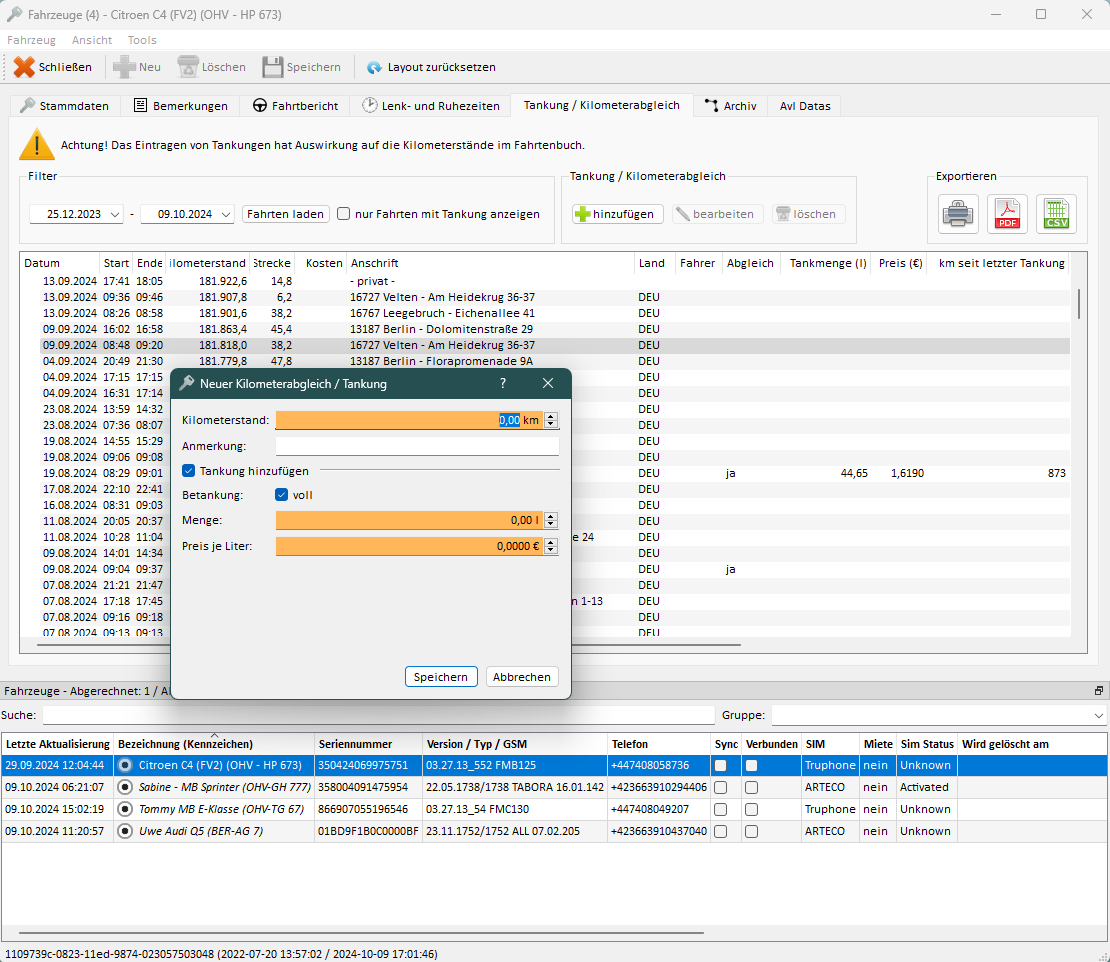
Task: Uncheck Tankung hinzufügen checkbox
Action: [188, 471]
